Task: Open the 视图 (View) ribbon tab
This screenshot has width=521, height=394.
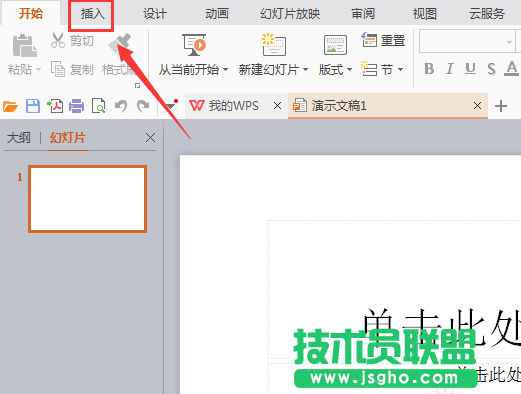Action: tap(425, 14)
